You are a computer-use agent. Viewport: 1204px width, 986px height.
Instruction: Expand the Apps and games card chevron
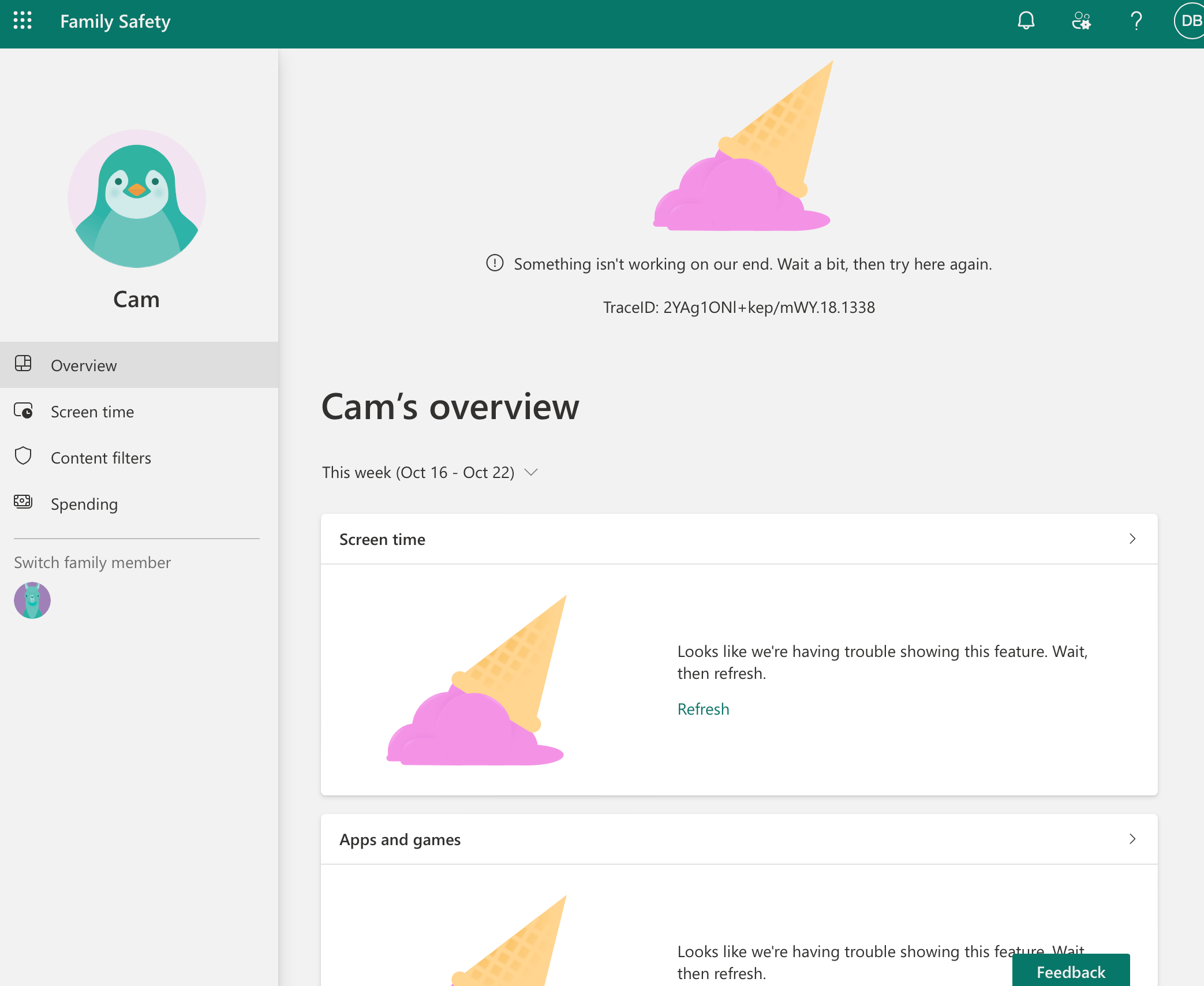coord(1132,839)
